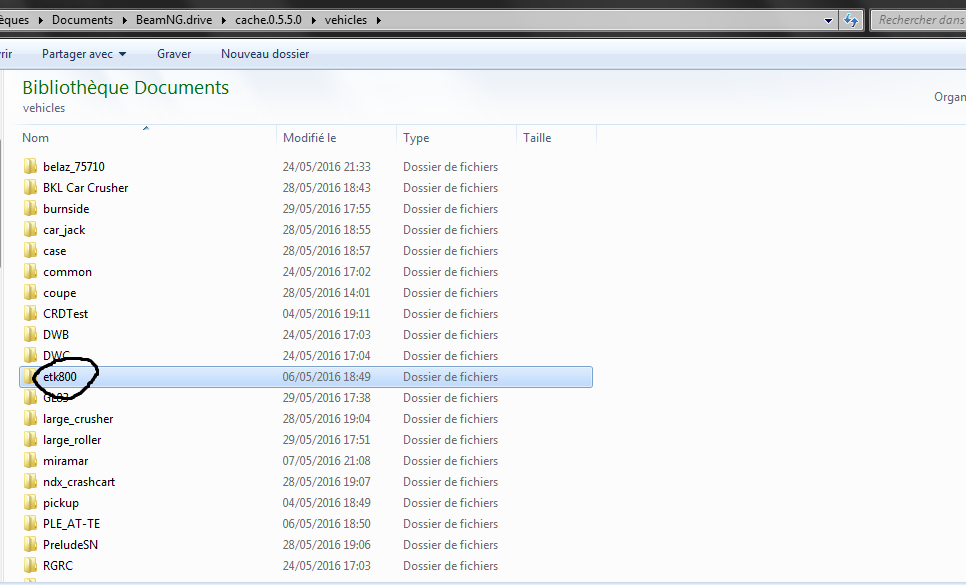
Task: Select the belaz_75710 folder name
Action: [x=74, y=167]
